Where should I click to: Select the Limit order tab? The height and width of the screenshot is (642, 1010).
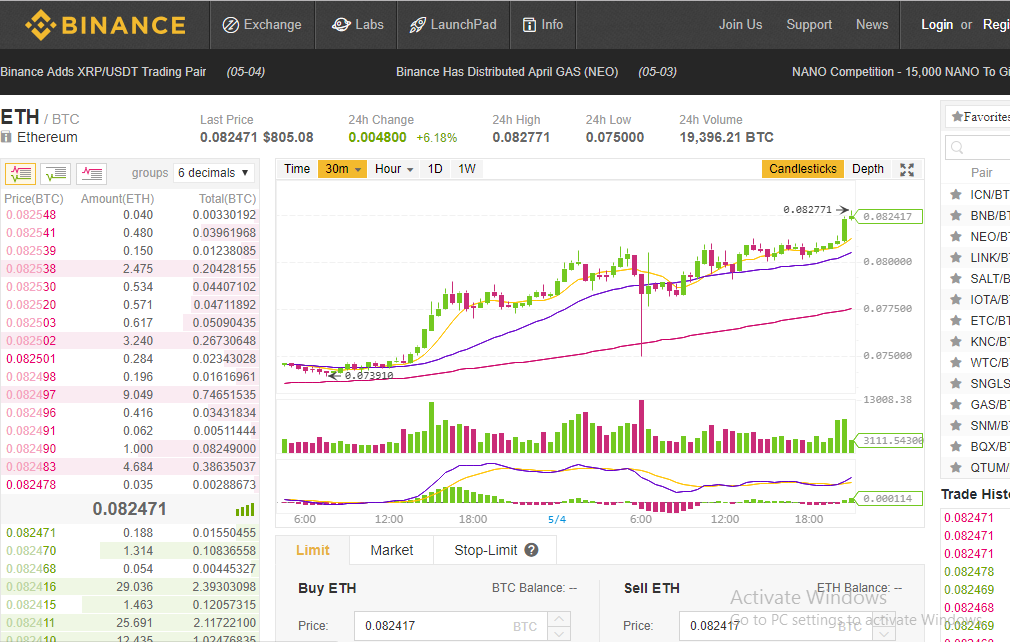point(312,550)
